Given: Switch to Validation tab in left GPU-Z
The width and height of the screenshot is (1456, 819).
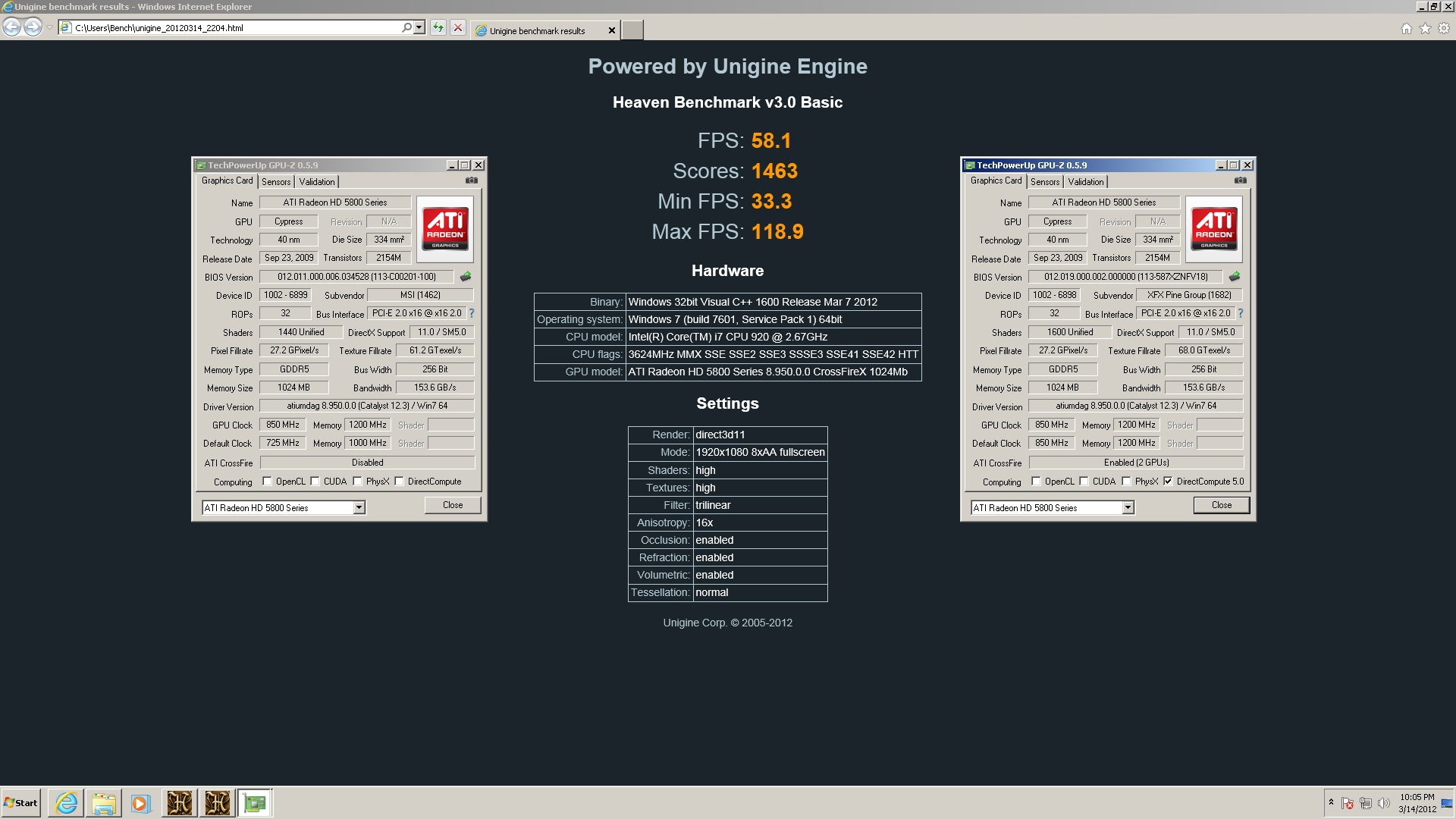Looking at the screenshot, I should (x=317, y=182).
